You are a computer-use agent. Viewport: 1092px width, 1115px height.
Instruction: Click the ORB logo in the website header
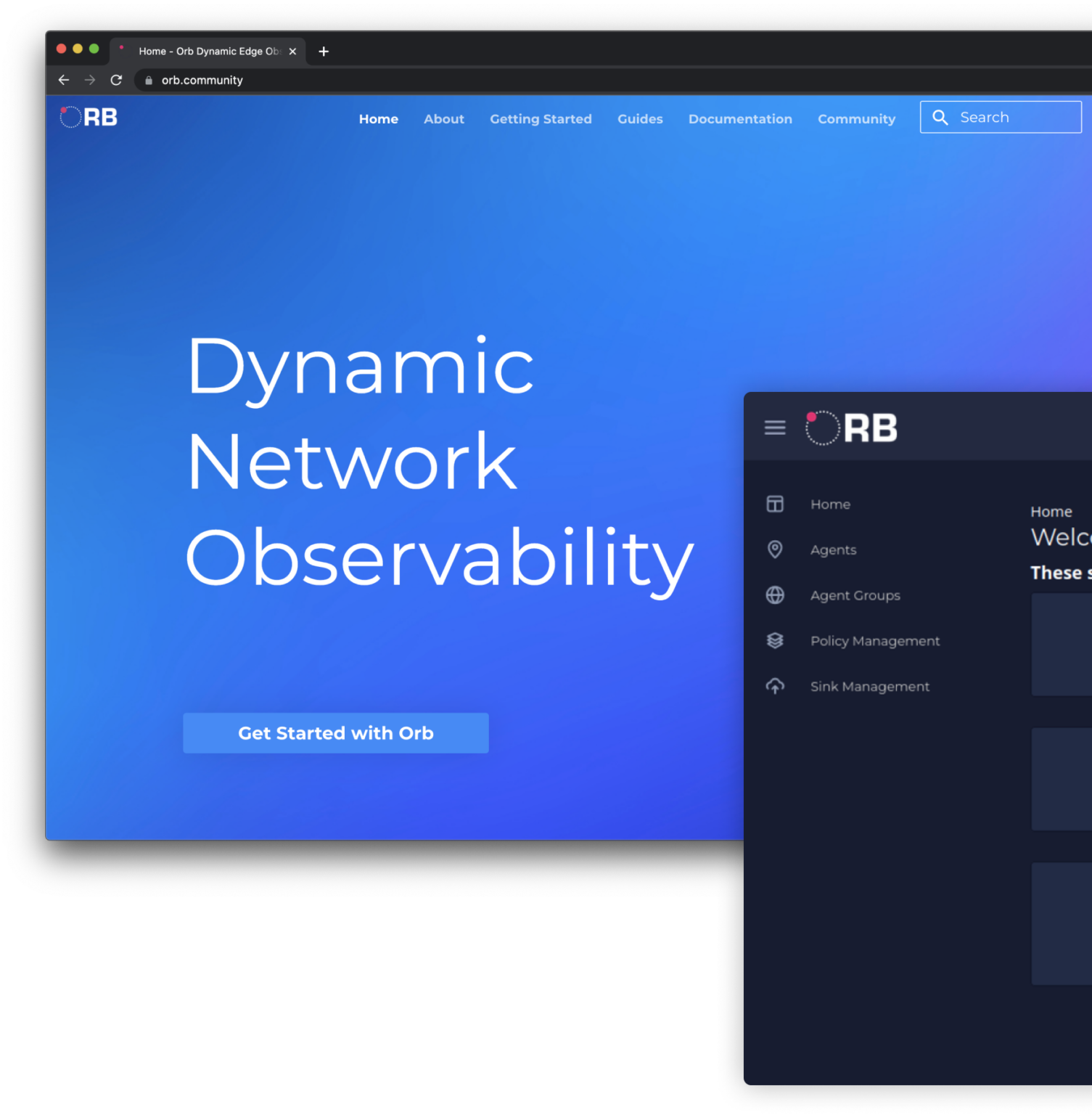point(87,117)
